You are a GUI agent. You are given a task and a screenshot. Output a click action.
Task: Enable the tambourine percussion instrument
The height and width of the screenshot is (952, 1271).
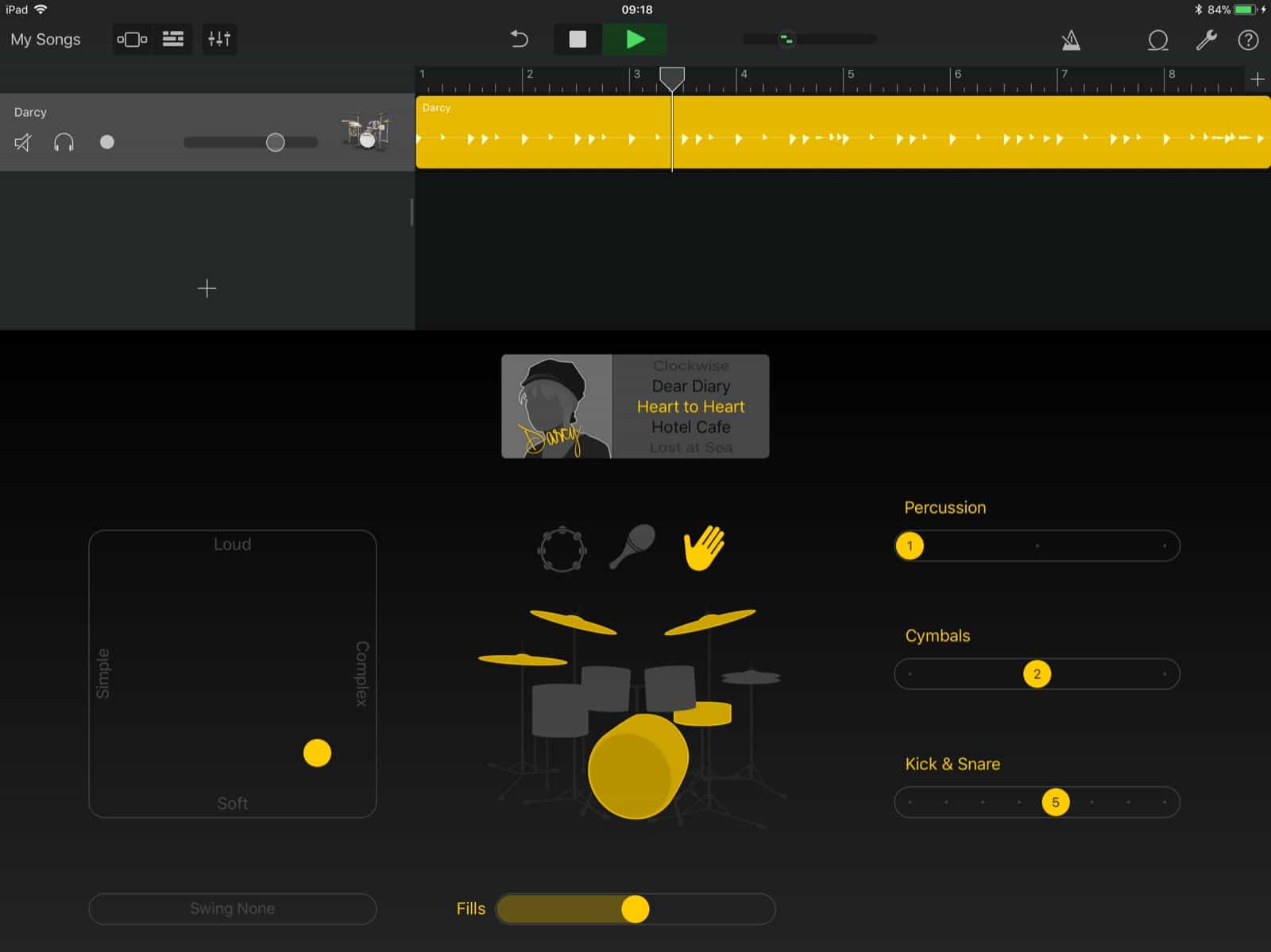[562, 549]
